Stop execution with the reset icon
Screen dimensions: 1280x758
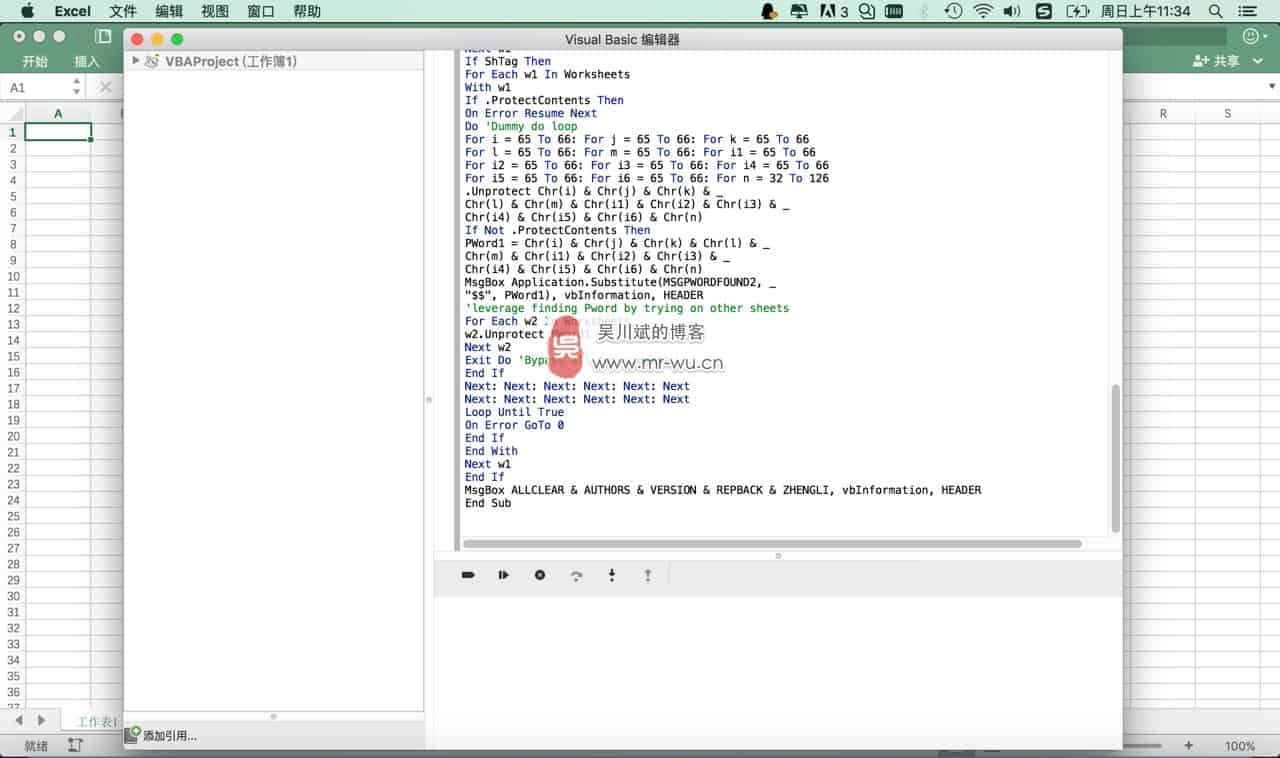tap(540, 575)
